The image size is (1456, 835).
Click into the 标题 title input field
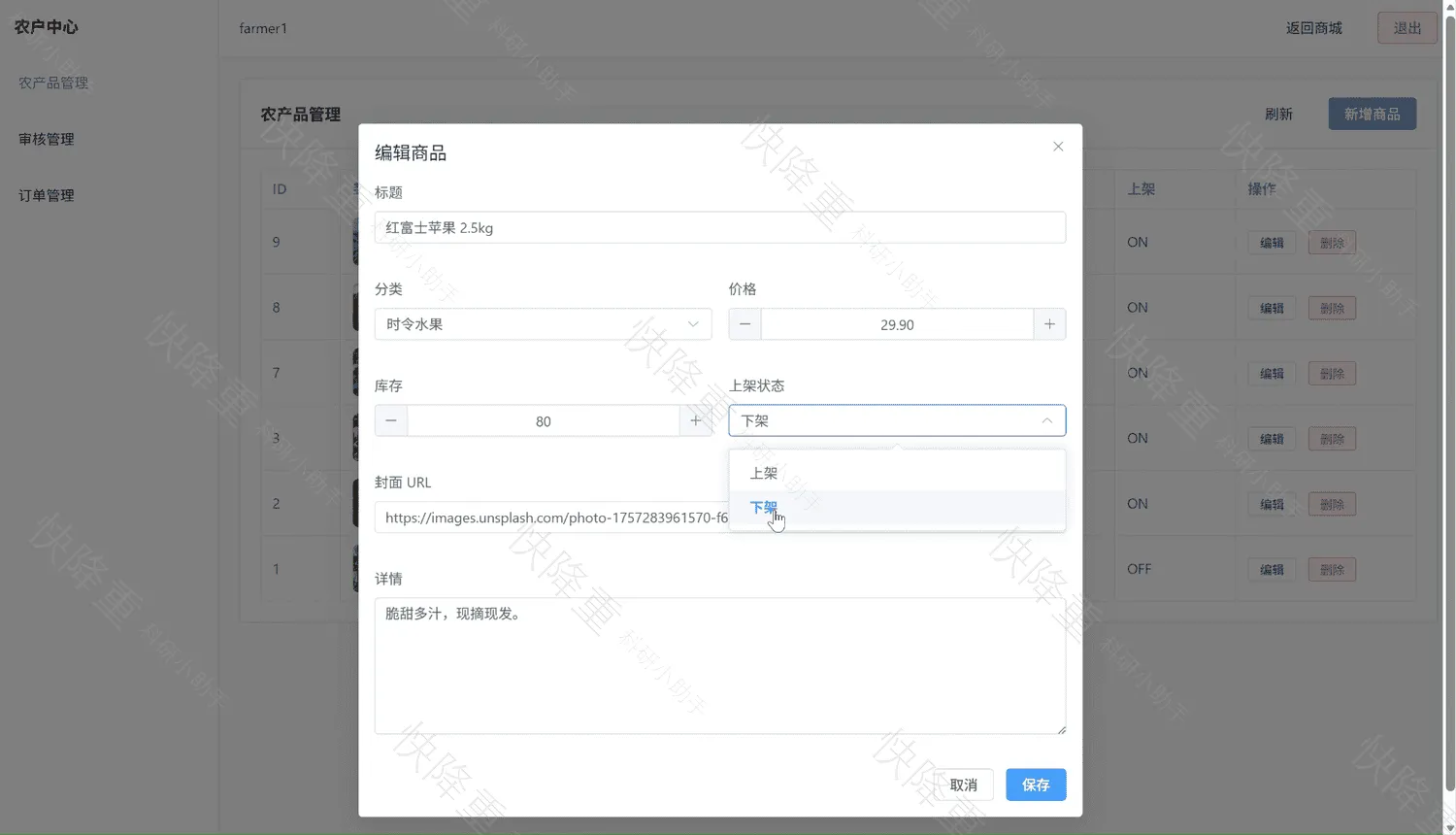click(720, 227)
